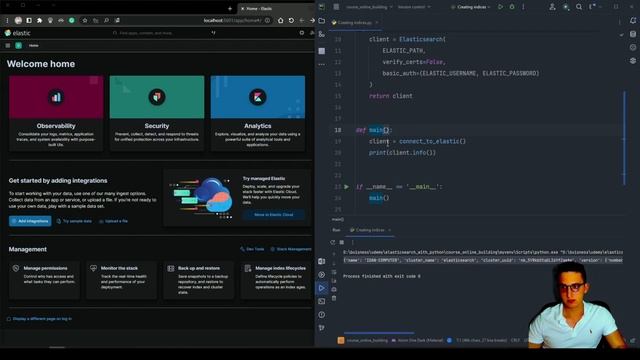The image size is (640, 360).
Task: Open the Stack Management link
Action: pos(291,249)
